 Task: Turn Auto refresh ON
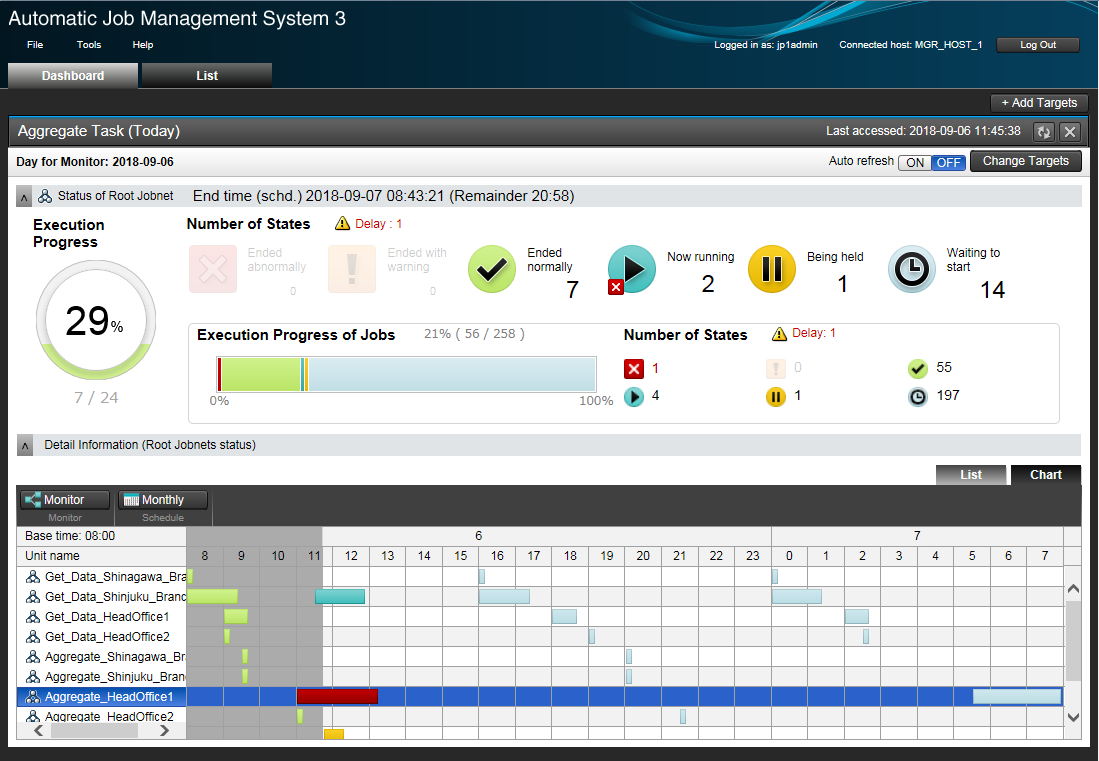click(915, 163)
